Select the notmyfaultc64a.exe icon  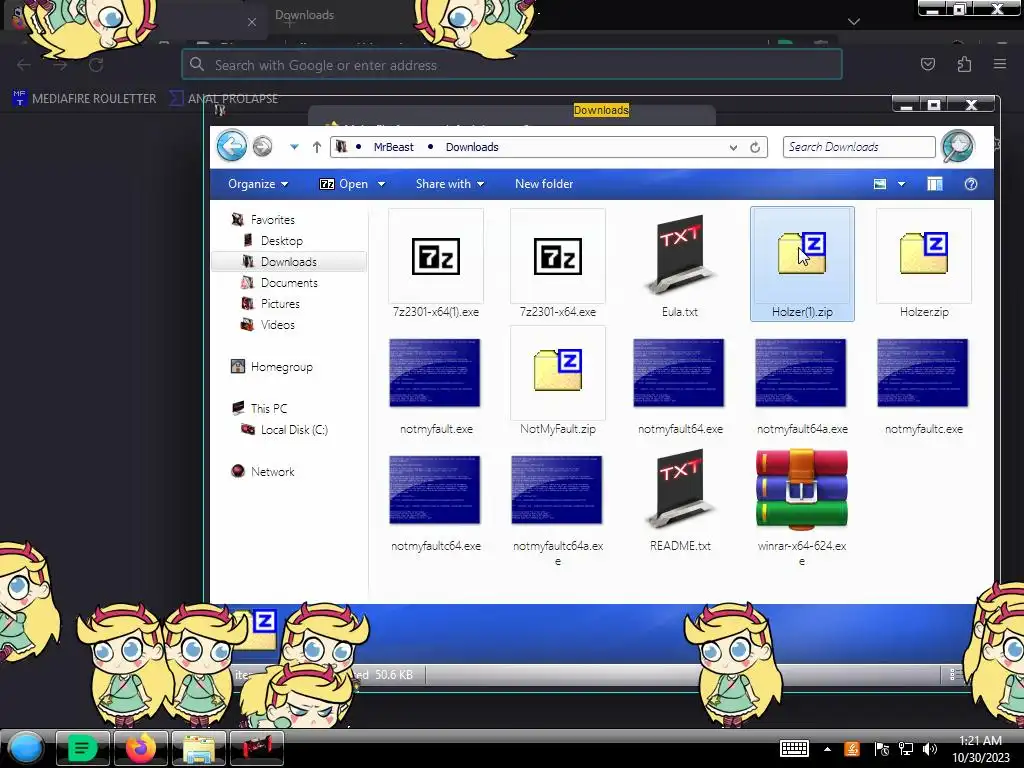[x=557, y=490]
